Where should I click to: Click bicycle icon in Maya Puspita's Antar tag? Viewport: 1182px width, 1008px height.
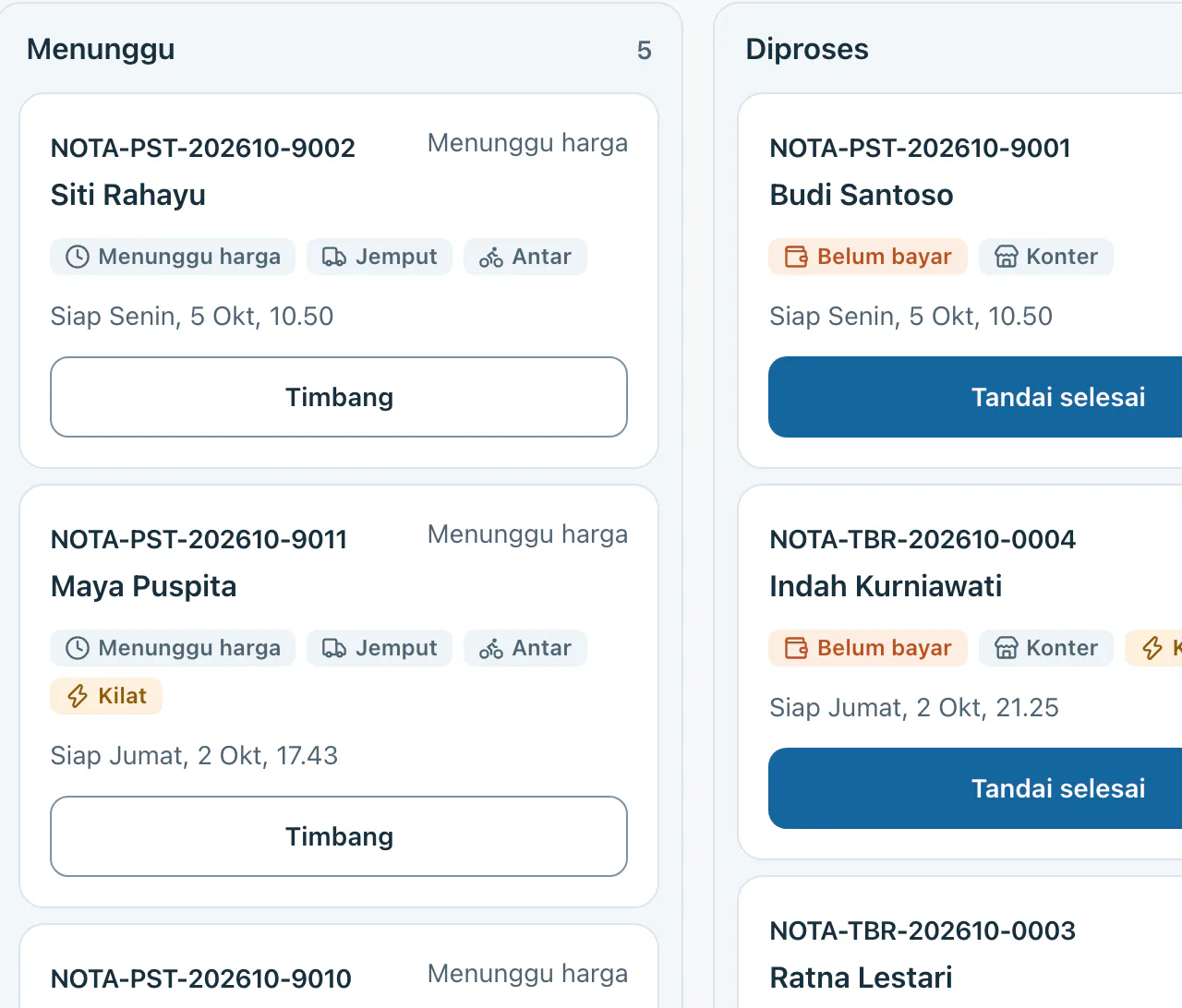point(491,648)
